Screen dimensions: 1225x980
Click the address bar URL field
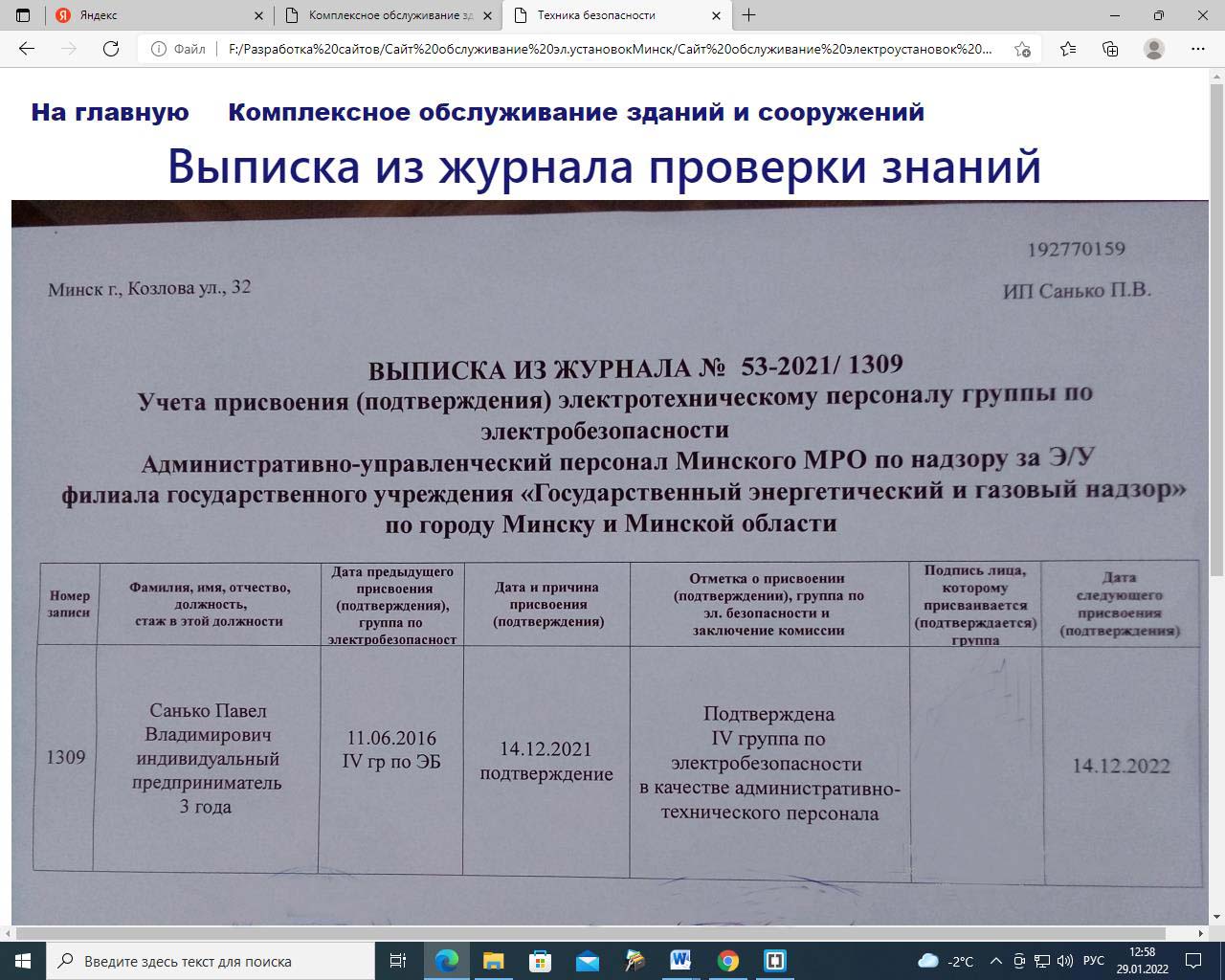[x=611, y=49]
